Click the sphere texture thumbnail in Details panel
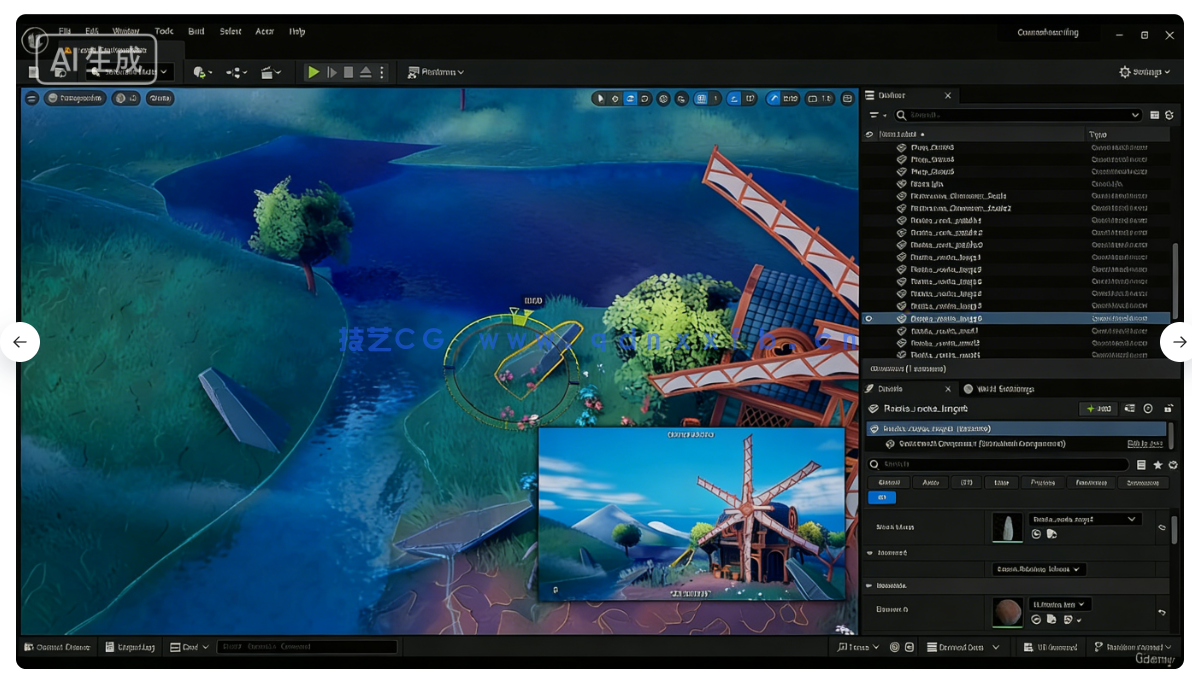Image resolution: width=1192 pixels, height=679 pixels. (1007, 611)
